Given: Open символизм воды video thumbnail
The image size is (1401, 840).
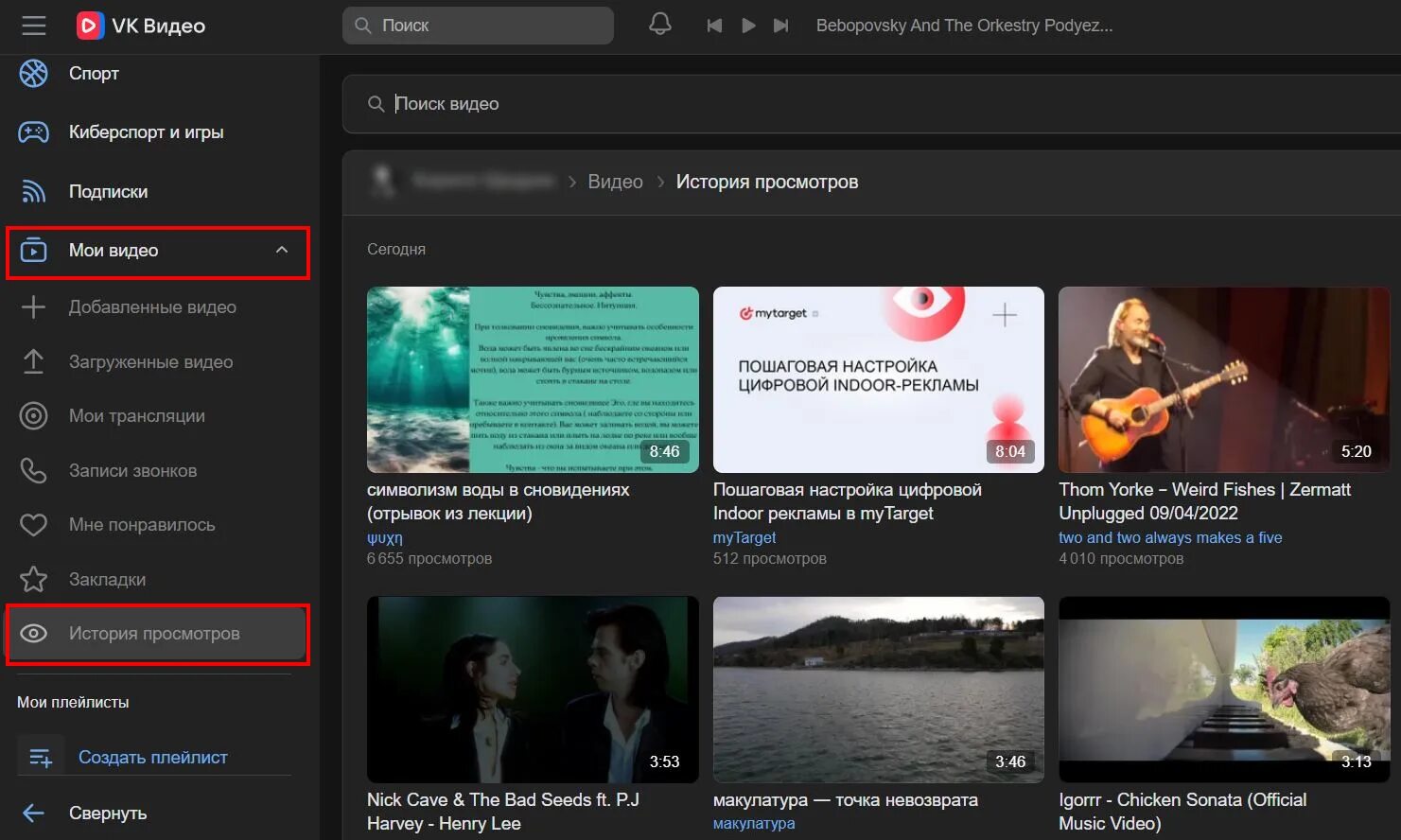Looking at the screenshot, I should tap(533, 379).
